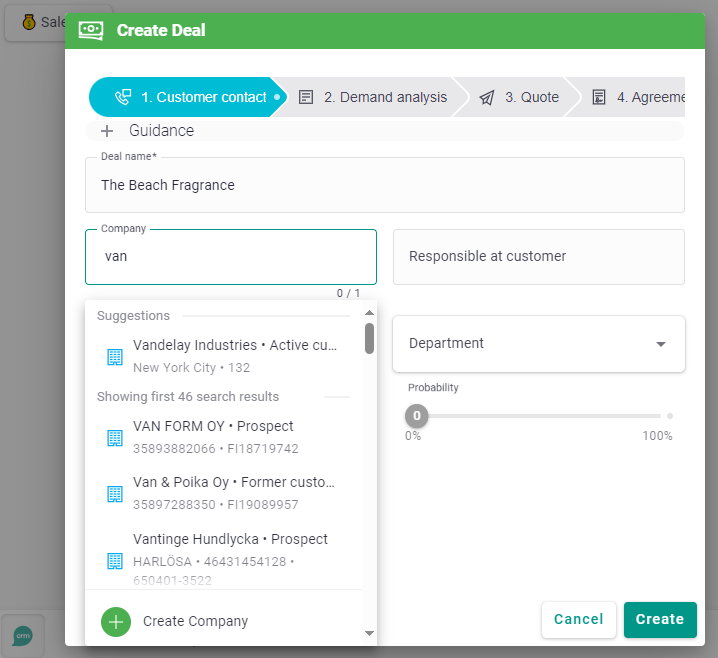Click the building icon beside VAN FORM OY
Image resolution: width=718 pixels, height=658 pixels.
click(114, 437)
